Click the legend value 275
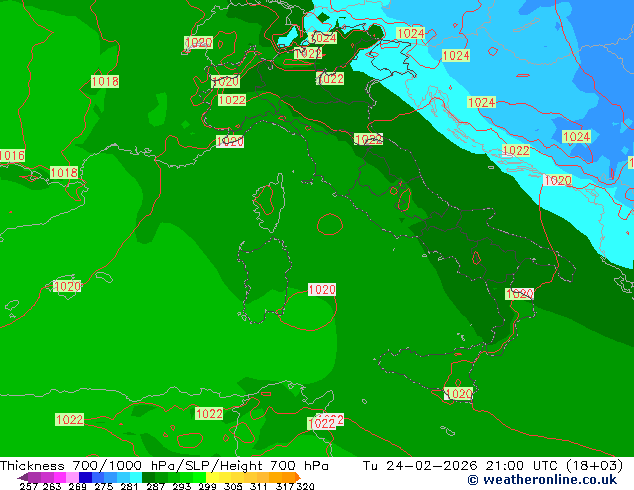634x490 pixels. click(x=104, y=486)
